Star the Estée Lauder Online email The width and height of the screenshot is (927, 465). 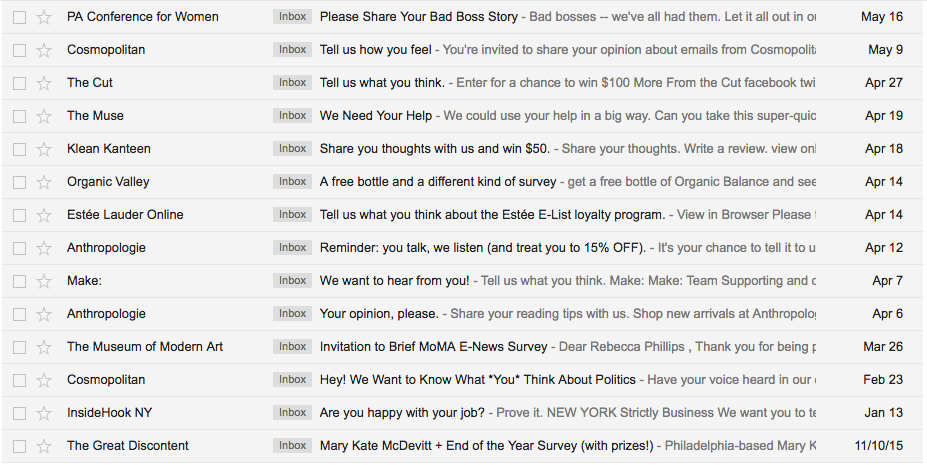click(44, 215)
